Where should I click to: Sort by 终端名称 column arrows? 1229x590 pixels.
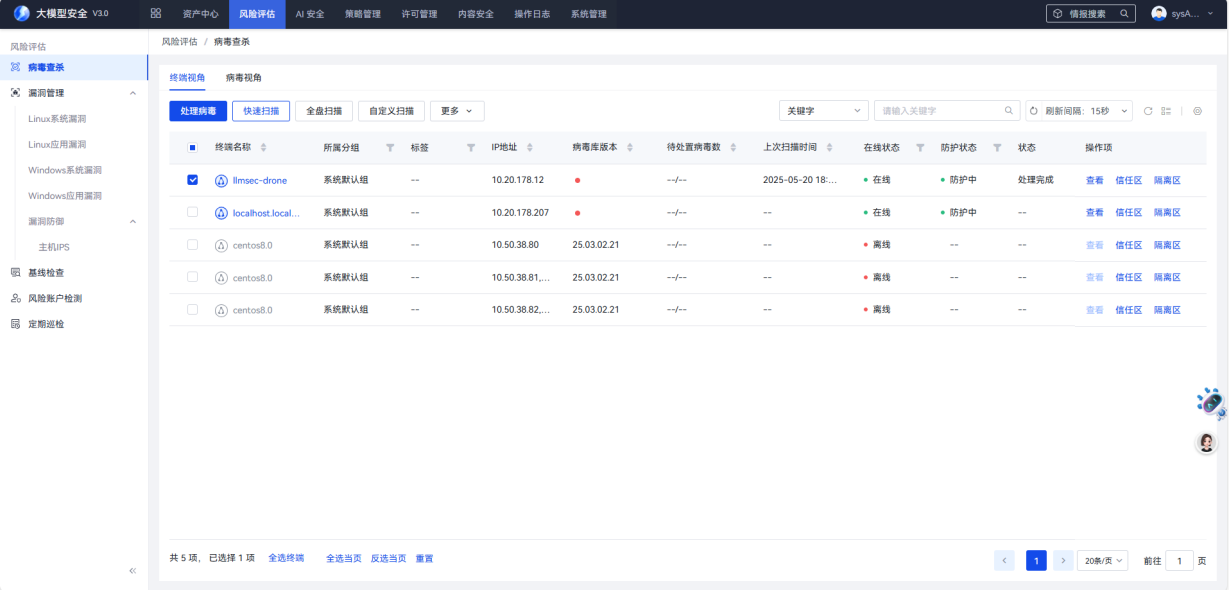(x=263, y=148)
